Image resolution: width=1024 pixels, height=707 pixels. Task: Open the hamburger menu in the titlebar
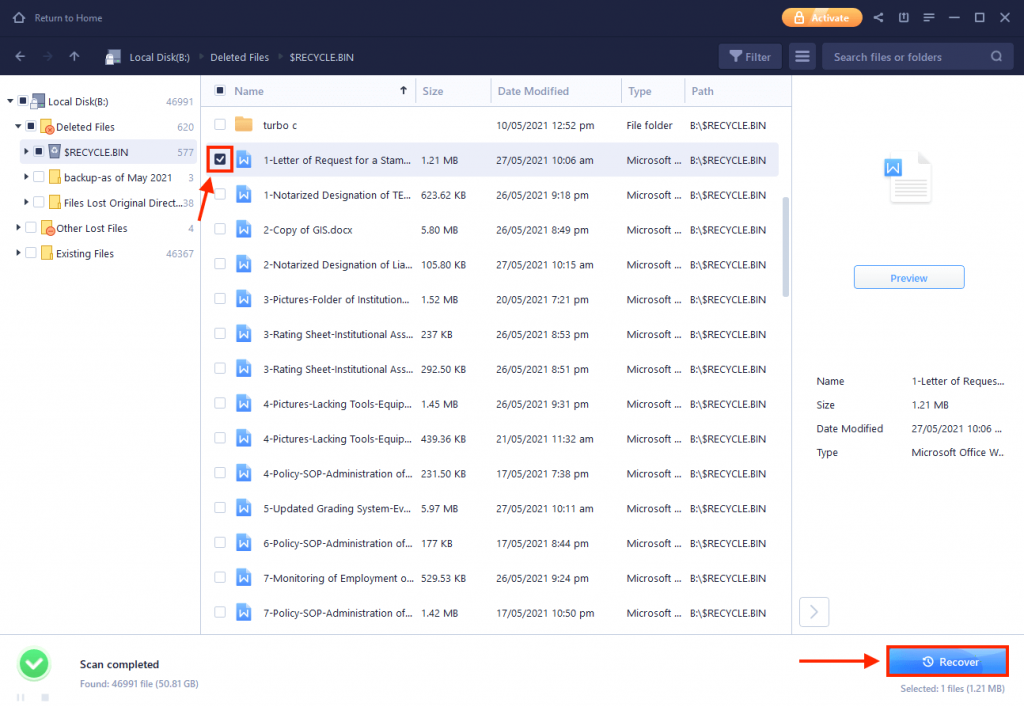pyautogui.click(x=930, y=17)
